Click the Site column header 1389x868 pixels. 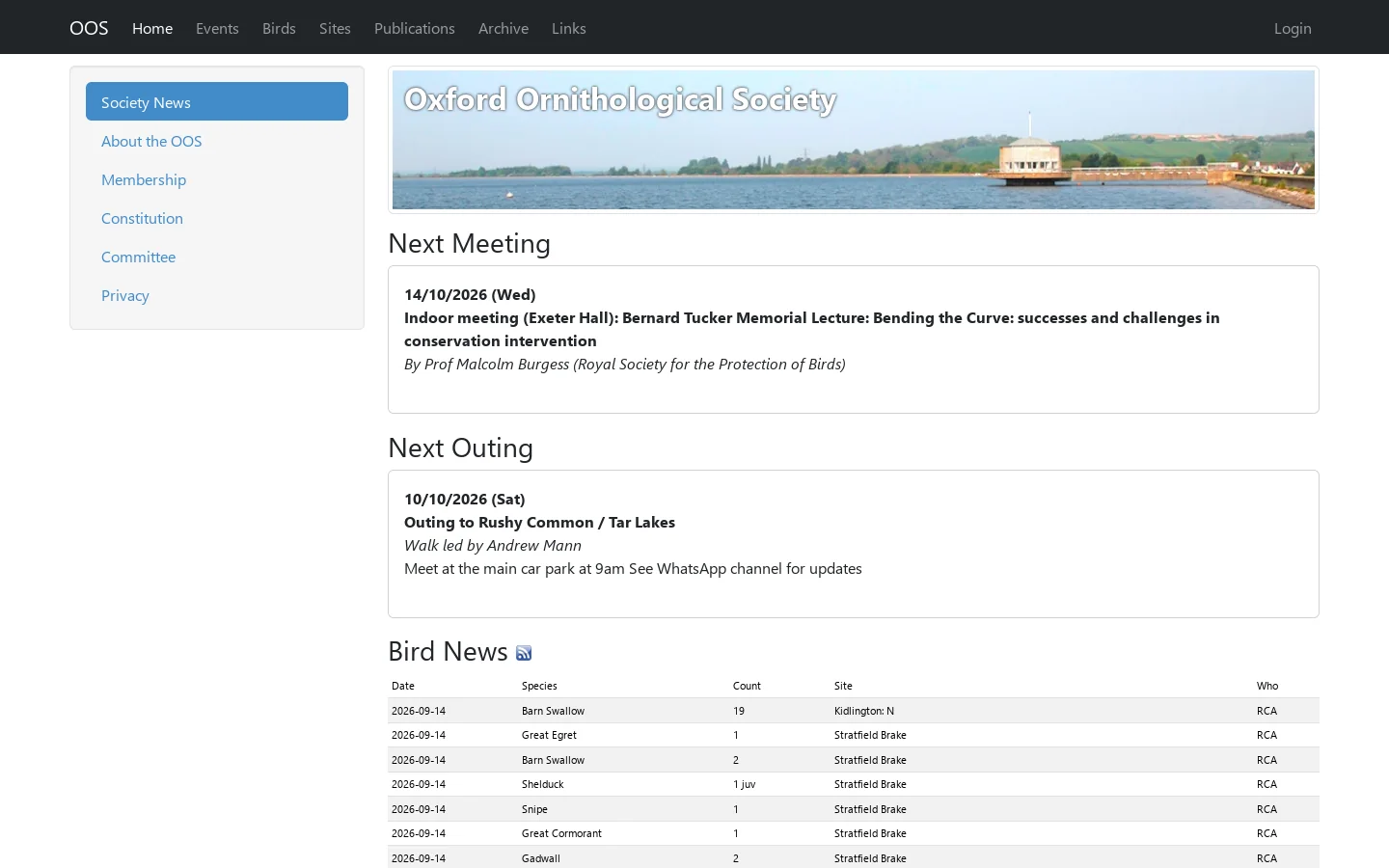coord(843,686)
